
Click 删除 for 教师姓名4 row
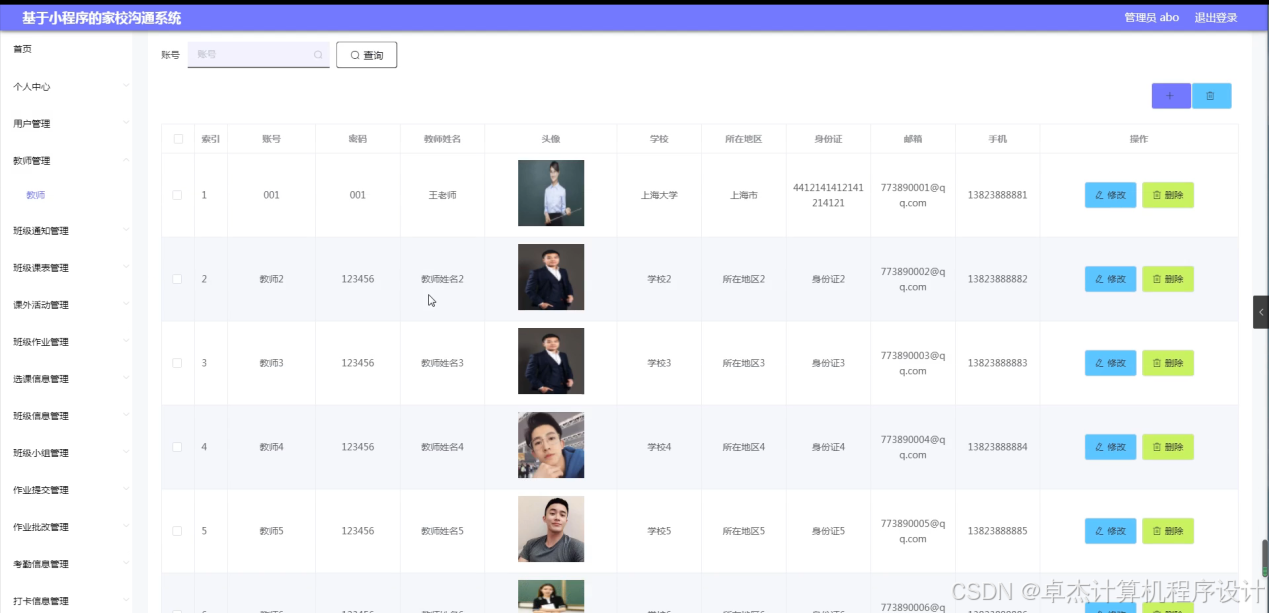click(1168, 447)
